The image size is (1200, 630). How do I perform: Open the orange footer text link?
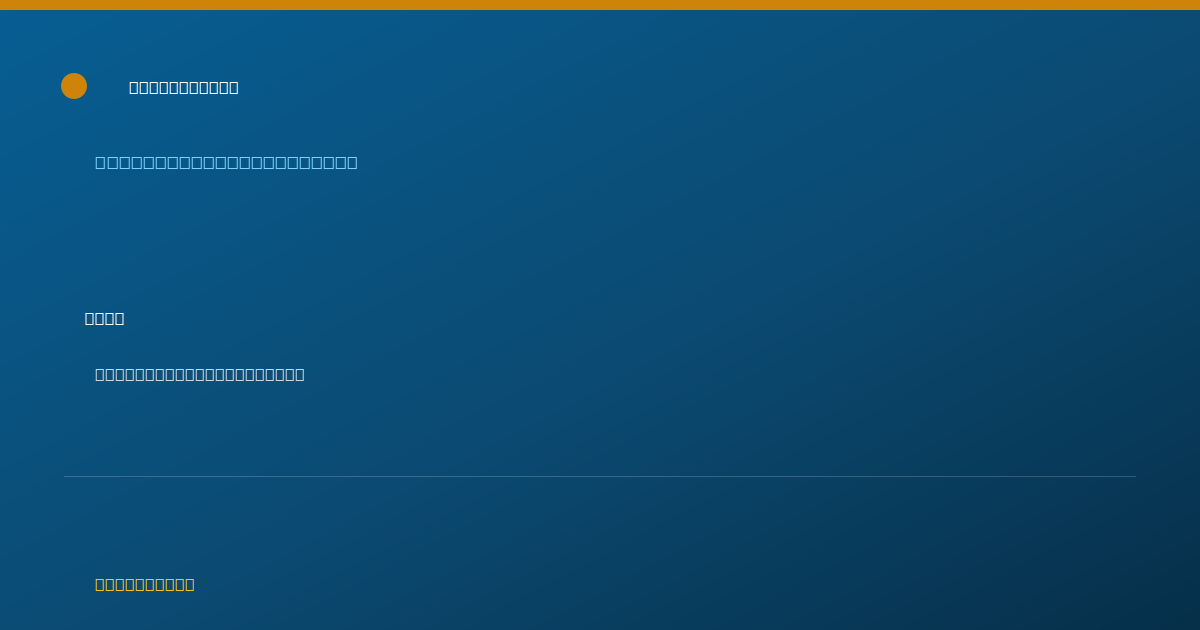pyautogui.click(x=145, y=584)
